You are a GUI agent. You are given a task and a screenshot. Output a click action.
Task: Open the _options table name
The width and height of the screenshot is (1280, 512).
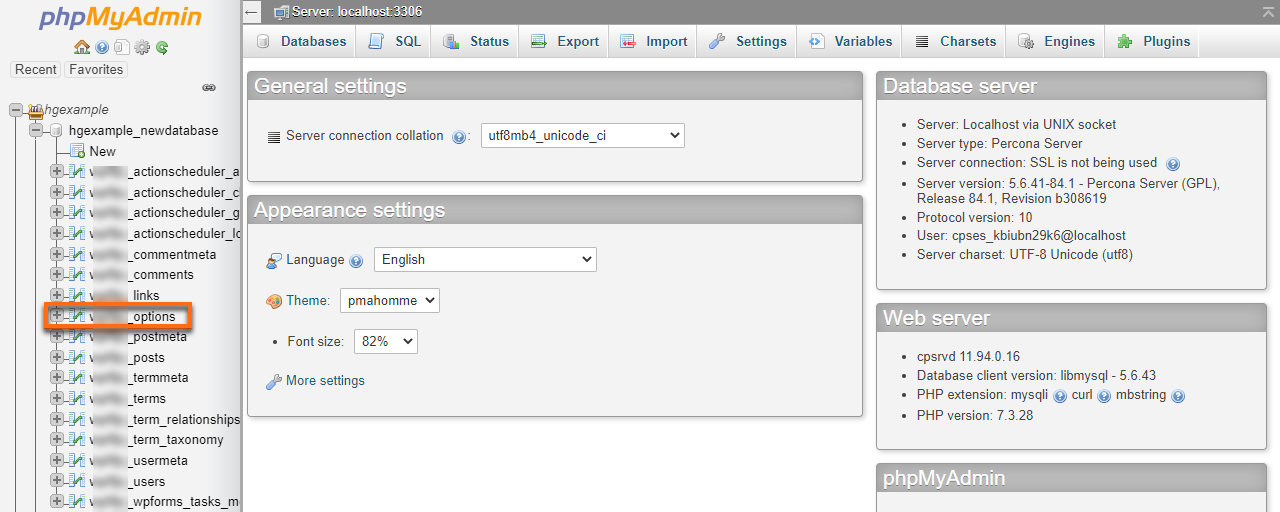click(133, 316)
